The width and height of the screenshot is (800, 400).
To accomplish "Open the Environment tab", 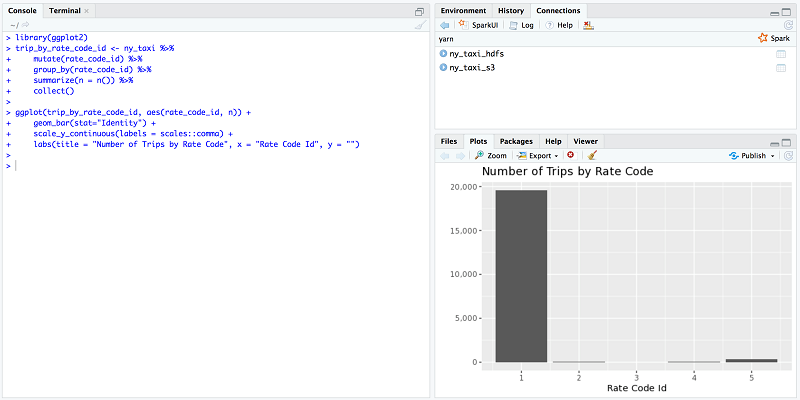I will tap(463, 11).
